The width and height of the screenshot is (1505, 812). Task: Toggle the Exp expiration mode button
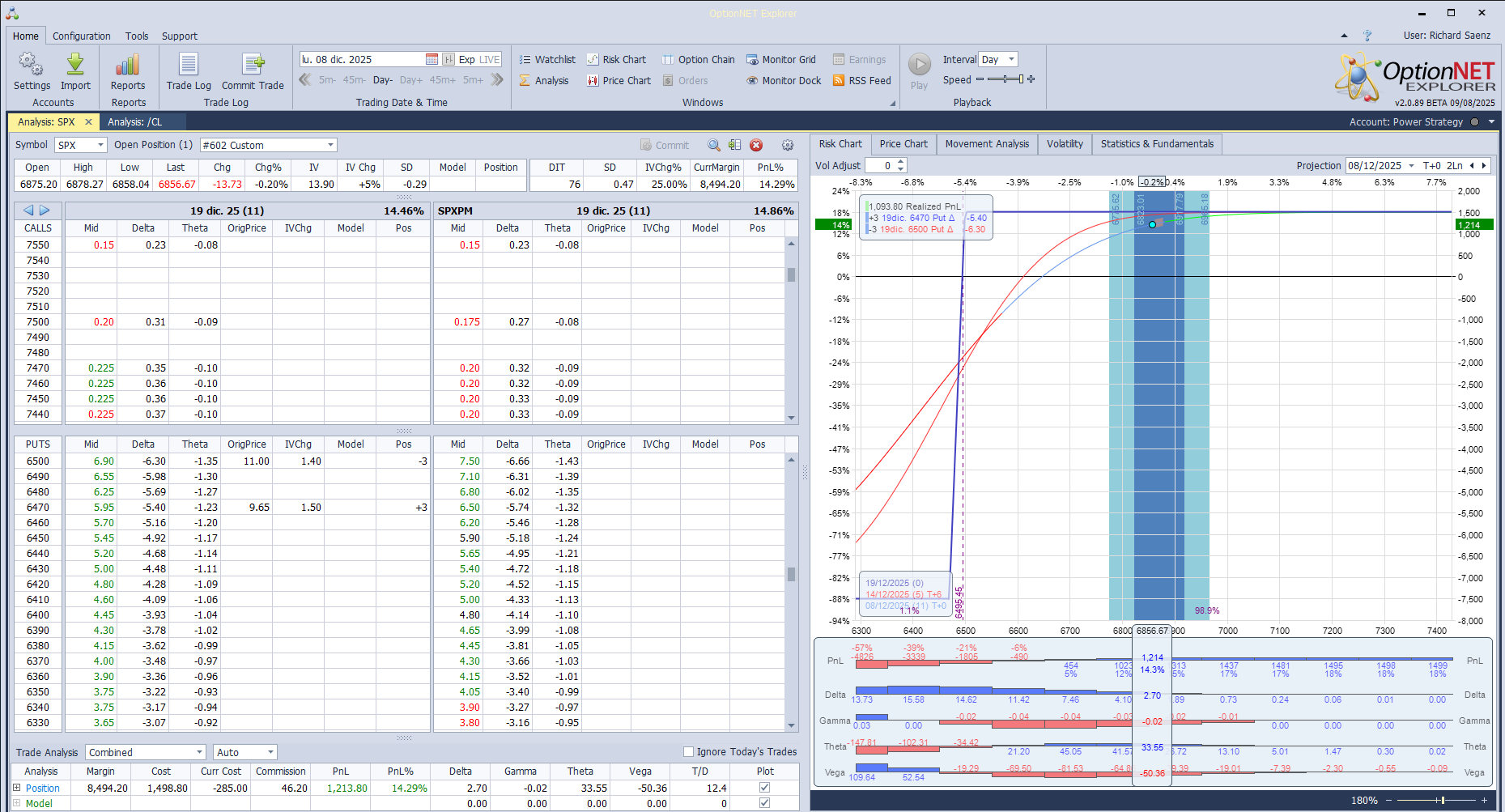click(x=466, y=59)
